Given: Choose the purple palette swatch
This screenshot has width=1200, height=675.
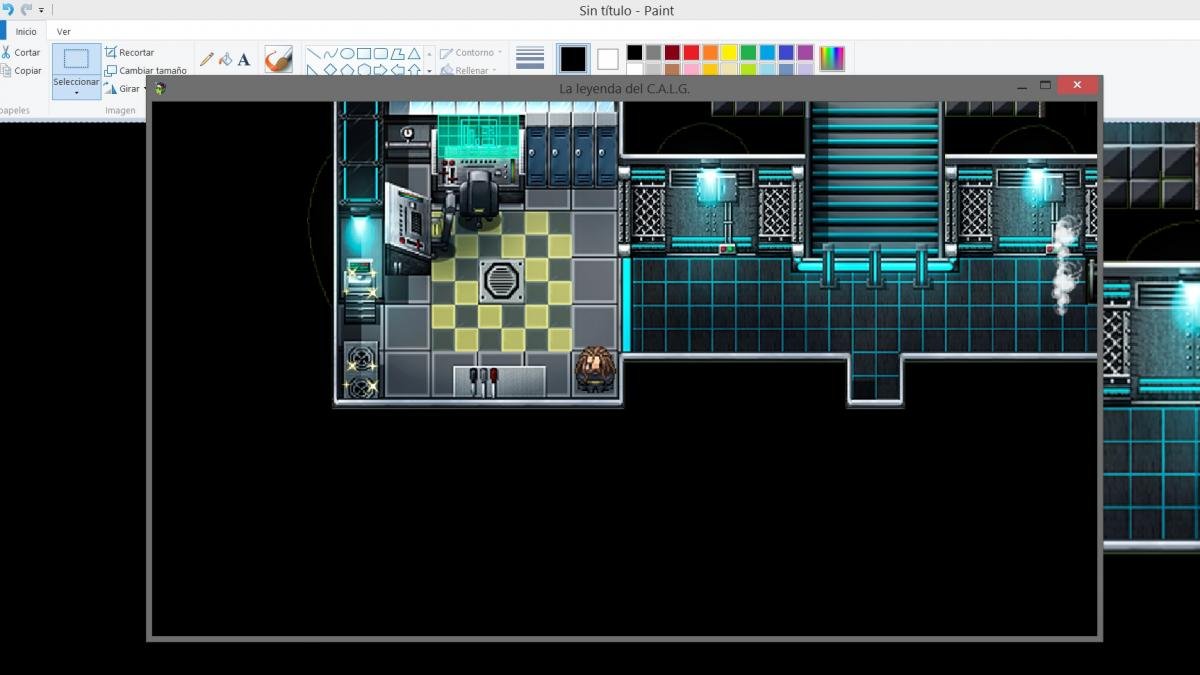Looking at the screenshot, I should (805, 53).
